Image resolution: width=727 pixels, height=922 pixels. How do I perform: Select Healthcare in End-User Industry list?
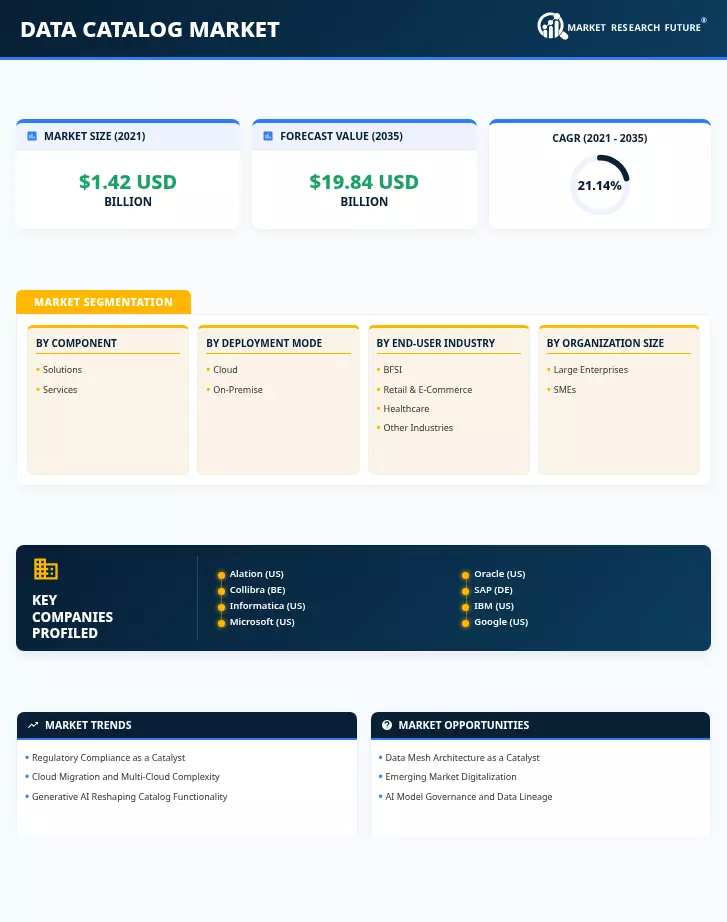[406, 408]
